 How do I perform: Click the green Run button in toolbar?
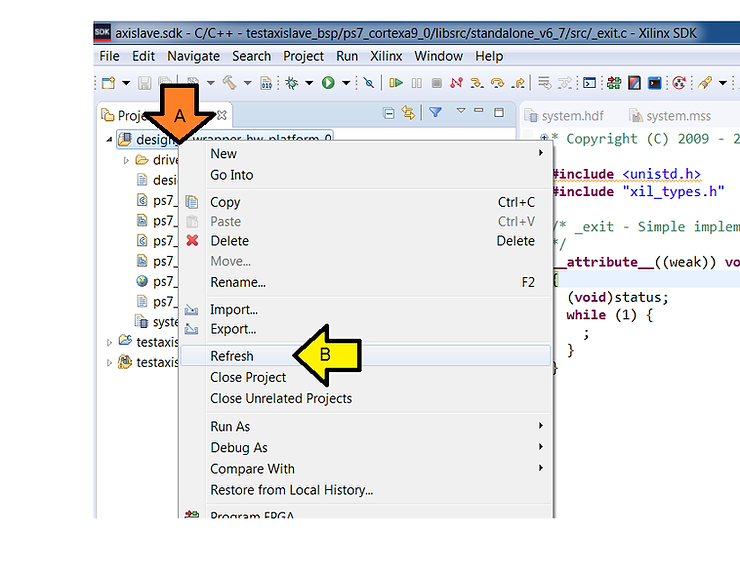click(328, 83)
